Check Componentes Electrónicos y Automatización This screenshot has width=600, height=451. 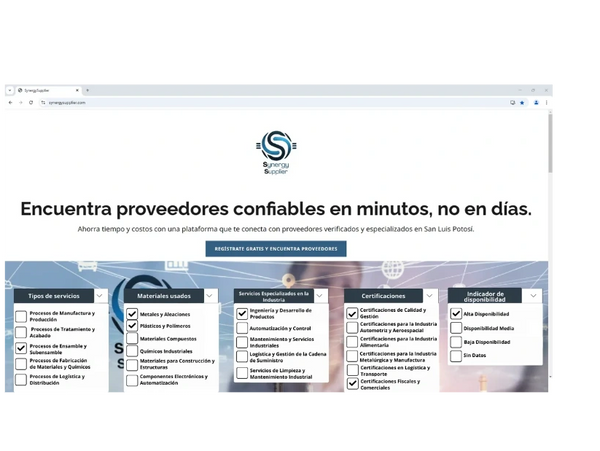[x=132, y=380]
